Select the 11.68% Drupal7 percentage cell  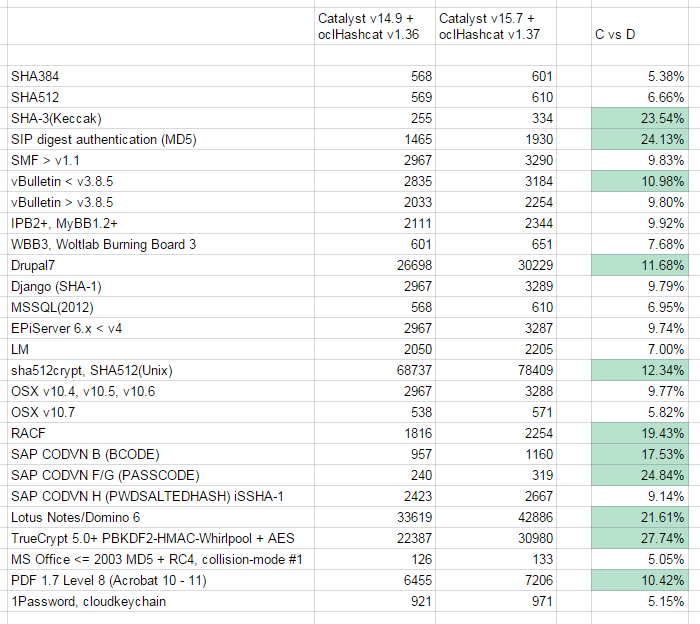[x=640, y=265]
